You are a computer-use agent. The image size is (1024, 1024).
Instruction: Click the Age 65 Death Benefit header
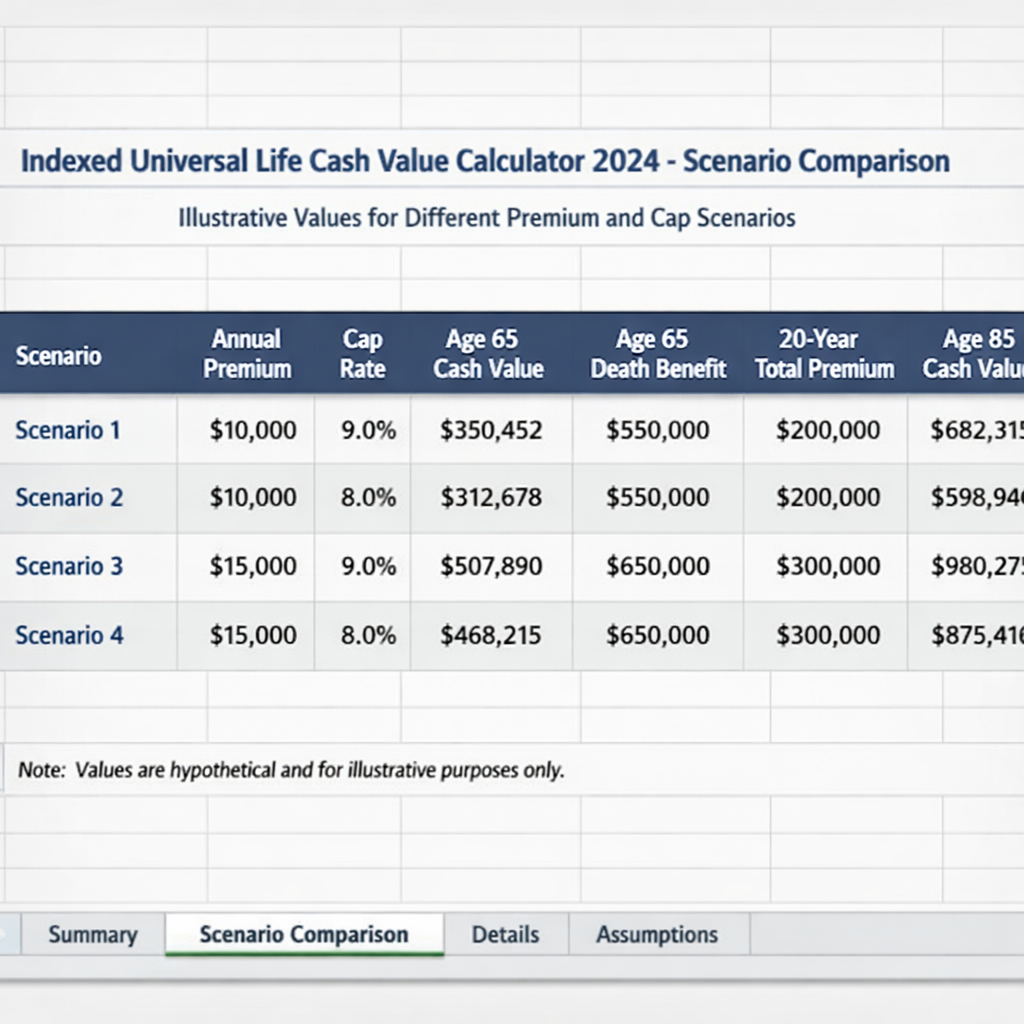658,353
